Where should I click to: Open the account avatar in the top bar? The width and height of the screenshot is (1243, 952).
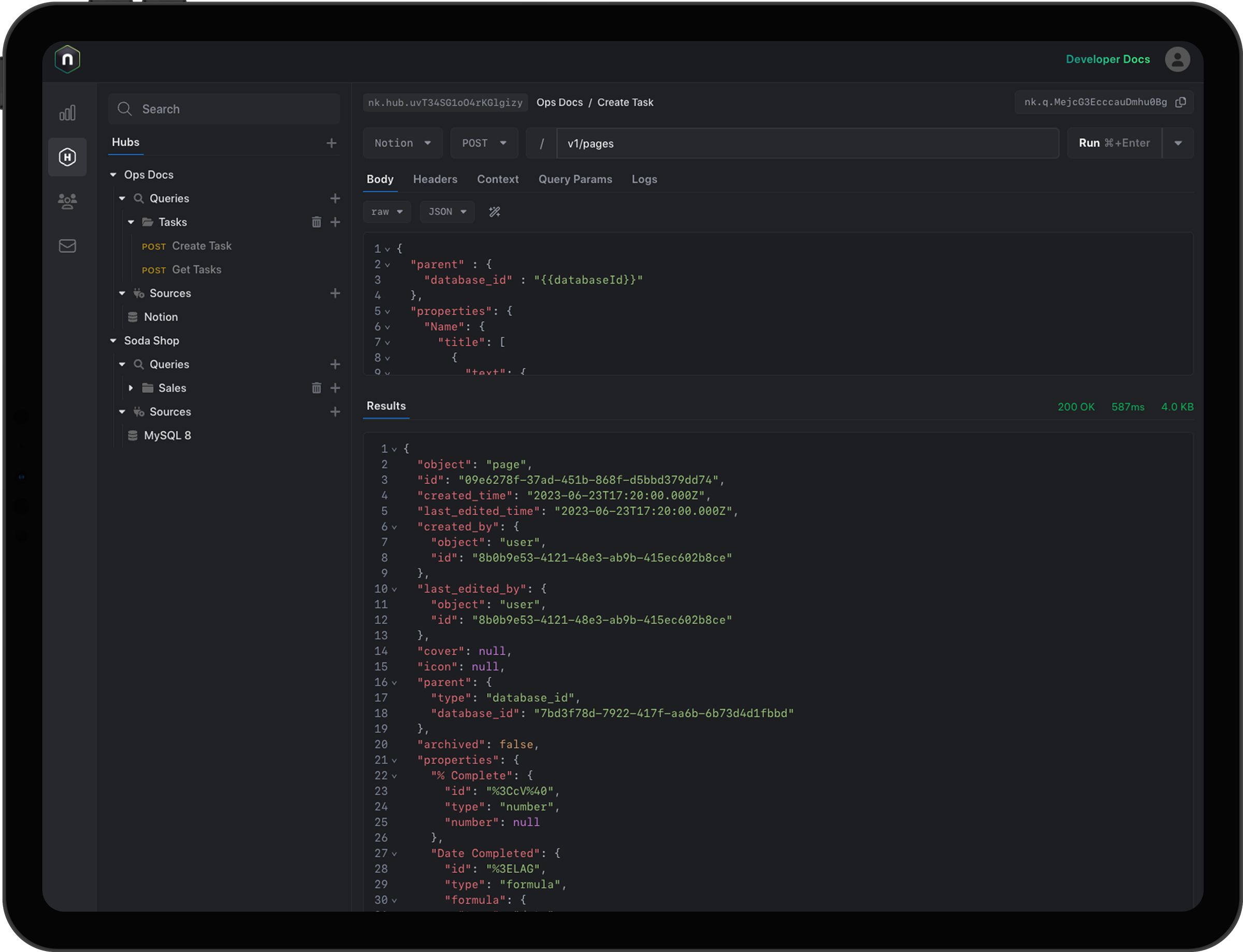(x=1177, y=59)
